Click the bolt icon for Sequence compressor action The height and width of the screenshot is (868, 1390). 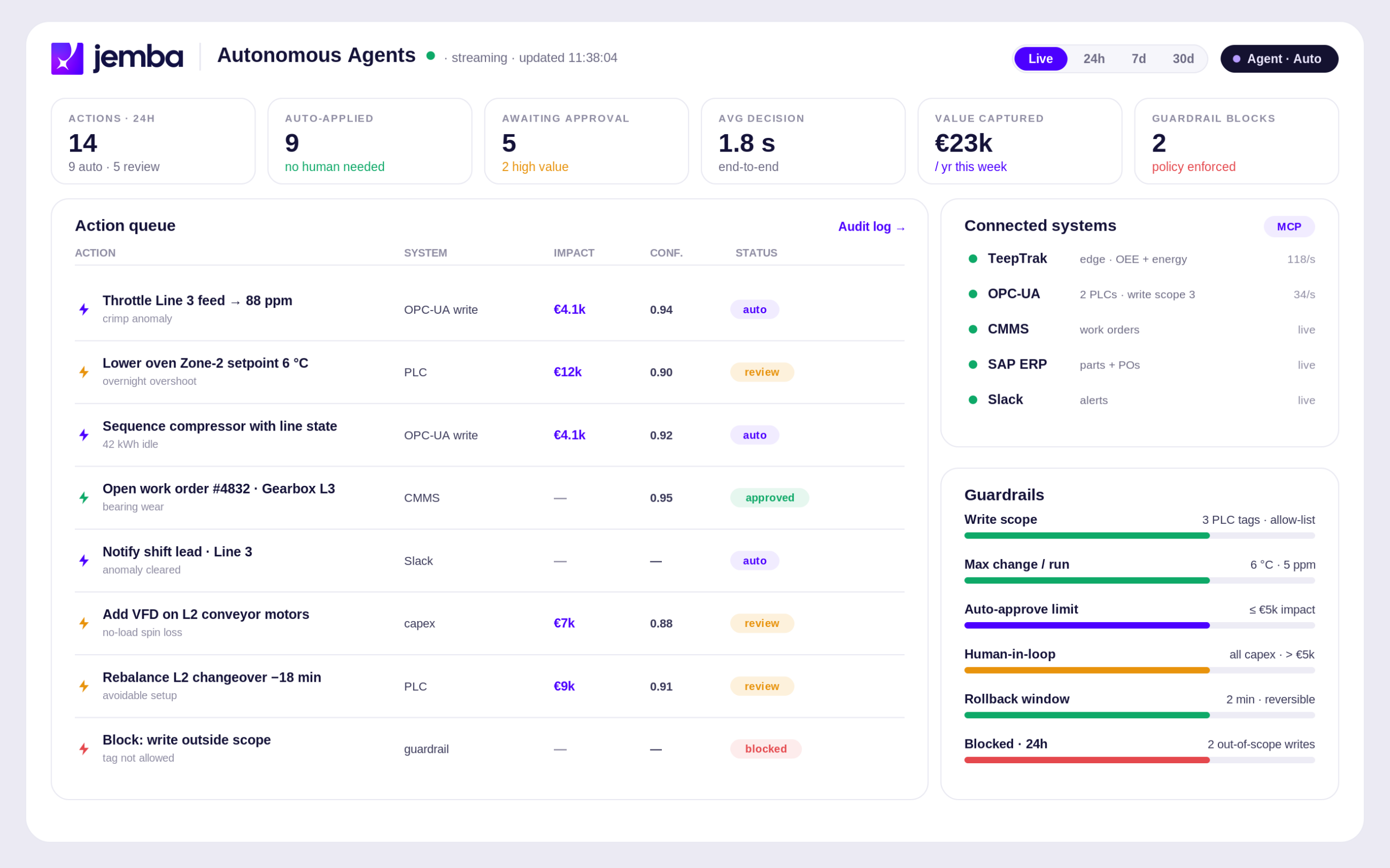84,435
